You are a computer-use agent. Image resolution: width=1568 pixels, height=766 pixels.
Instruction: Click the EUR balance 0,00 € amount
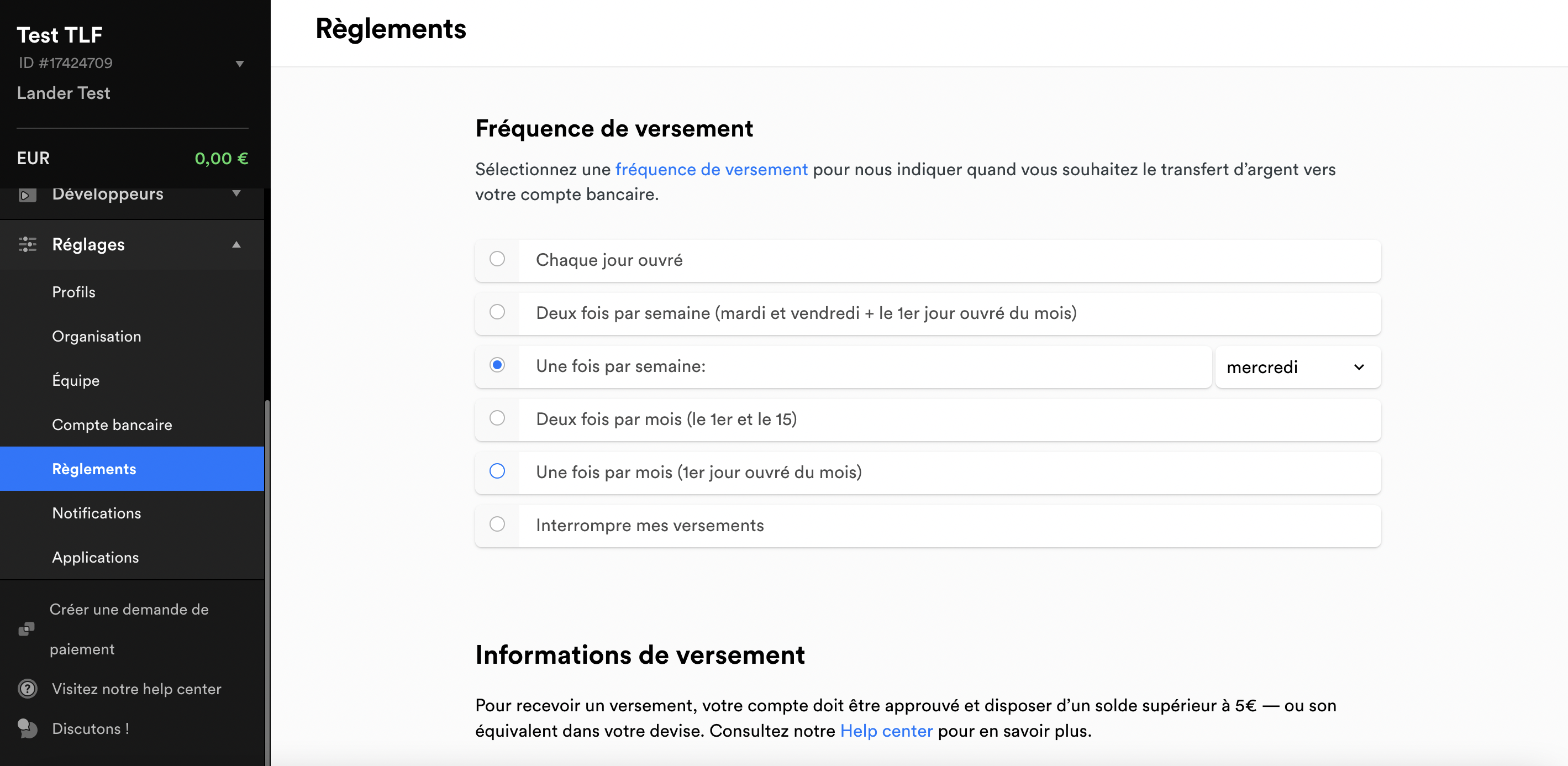tap(221, 158)
